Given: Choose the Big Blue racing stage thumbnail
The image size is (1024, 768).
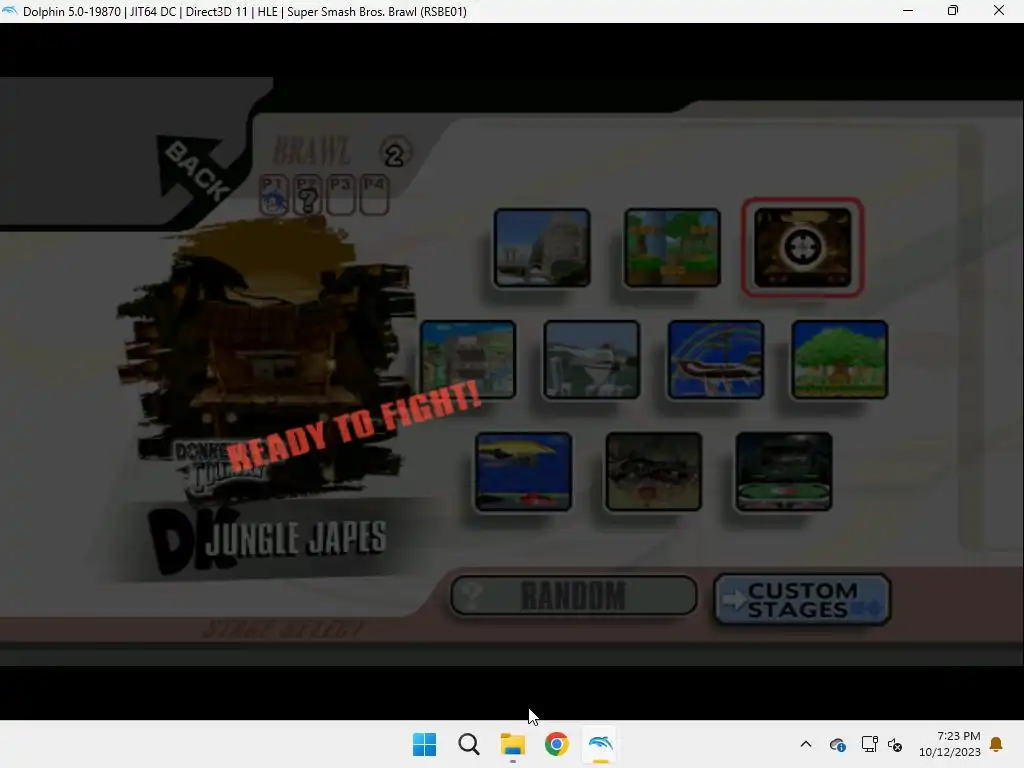Looking at the screenshot, I should click(x=524, y=472).
